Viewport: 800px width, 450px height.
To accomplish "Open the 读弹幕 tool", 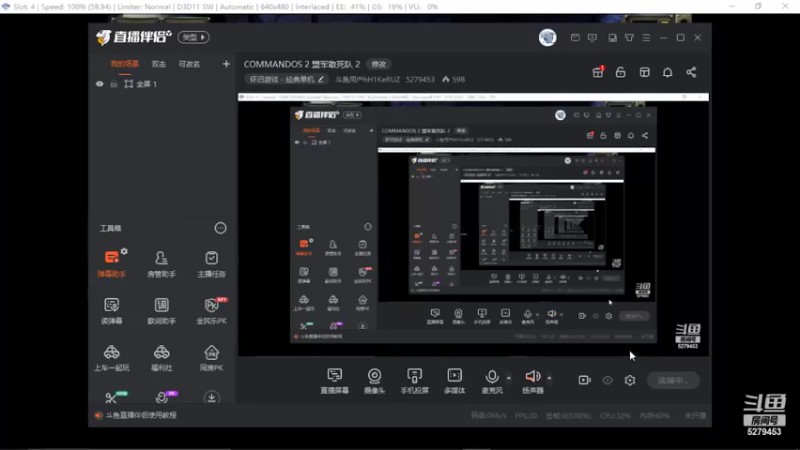I will click(112, 310).
